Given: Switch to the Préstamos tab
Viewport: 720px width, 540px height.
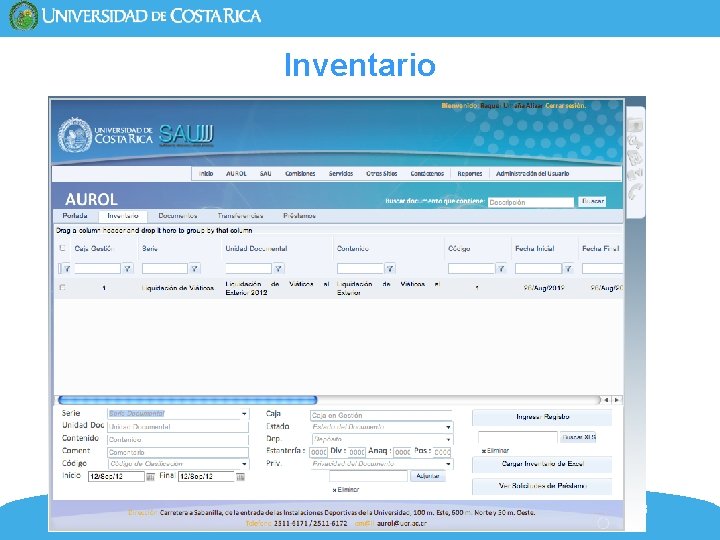Looking at the screenshot, I should pyautogui.click(x=299, y=216).
